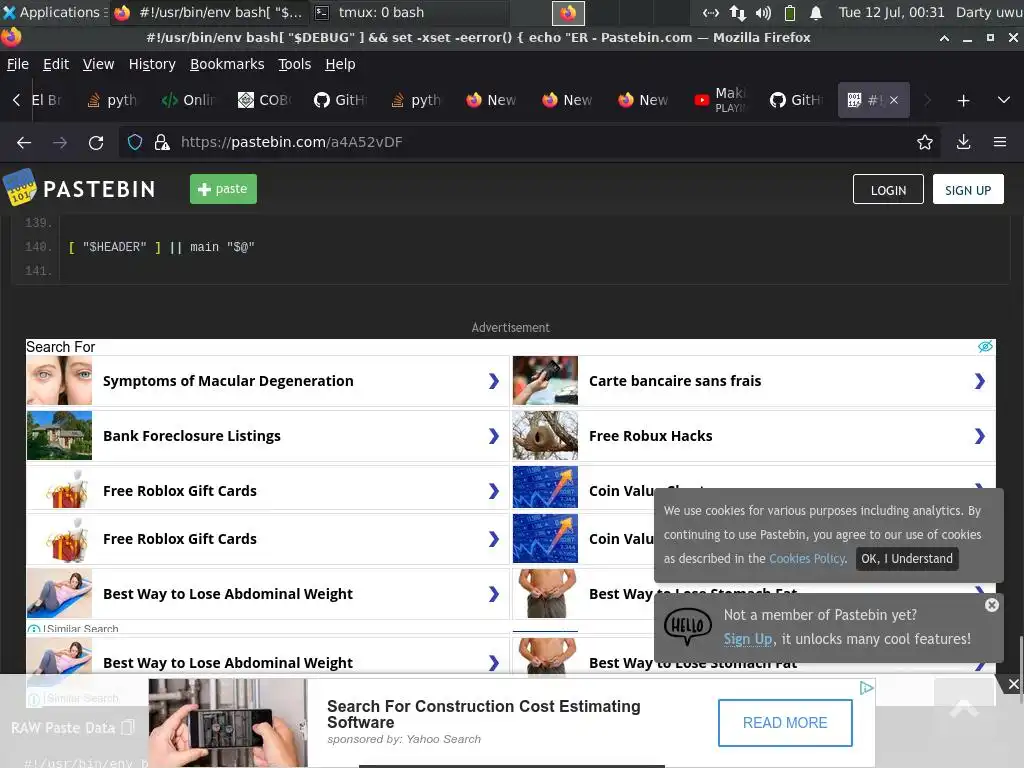Screen dimensions: 1024x768
Task: Switch to the first GitHub tab
Action: coord(340,100)
